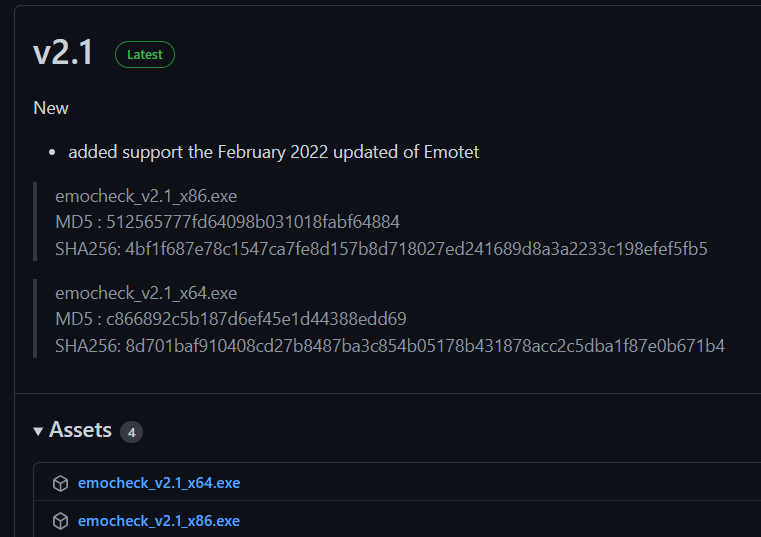Click the x64 MD5 hash line
Viewport: 761px width, 537px height.
click(231, 319)
